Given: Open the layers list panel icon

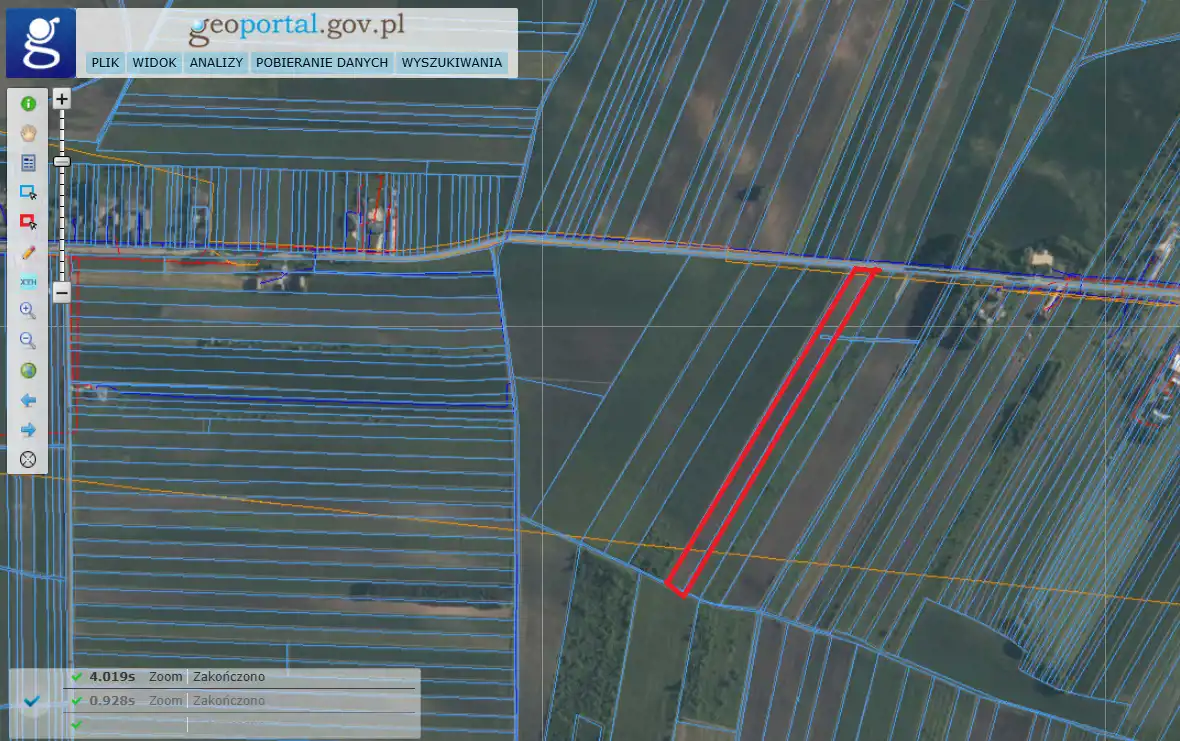Looking at the screenshot, I should [x=28, y=162].
